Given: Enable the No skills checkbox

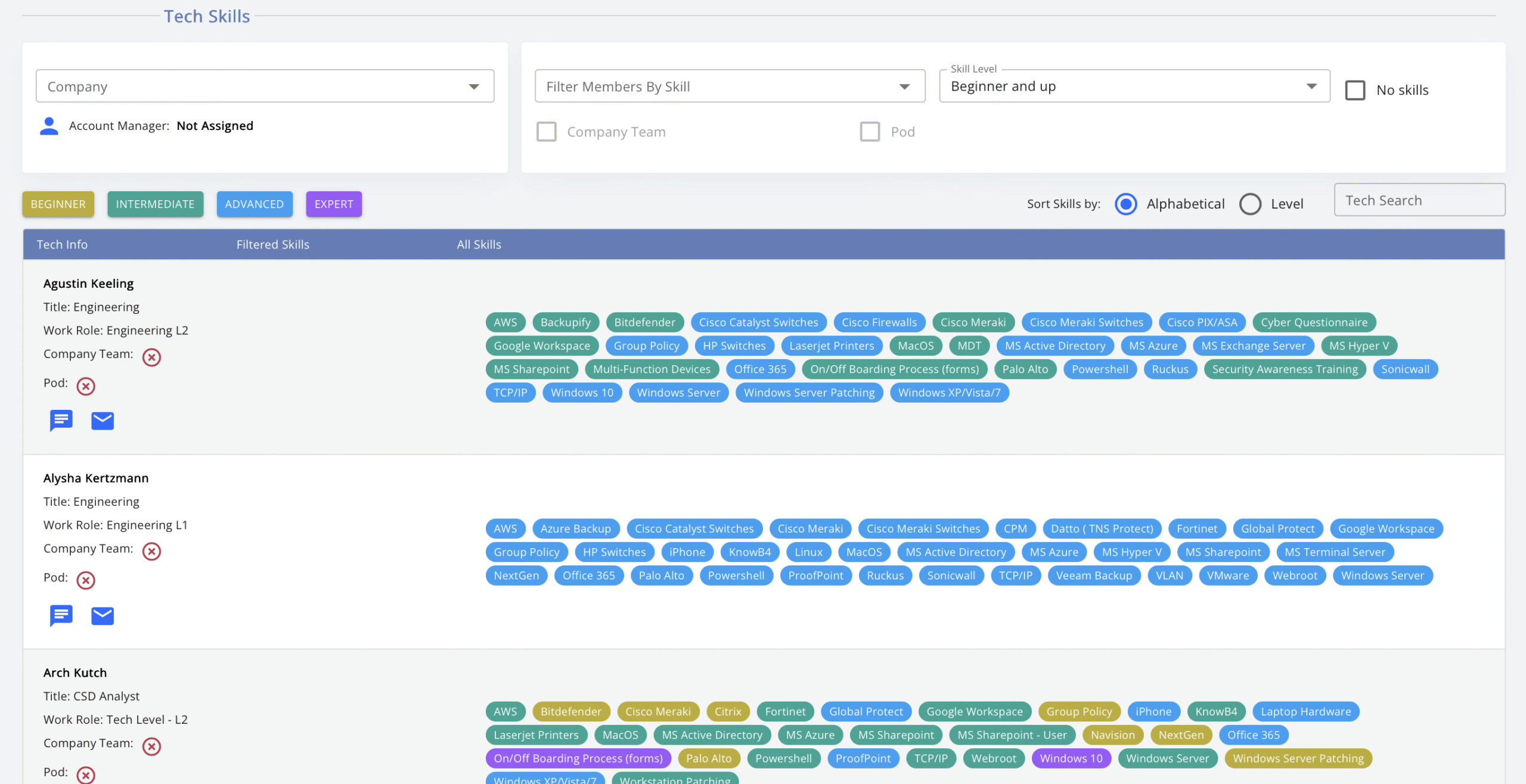Looking at the screenshot, I should (1355, 90).
